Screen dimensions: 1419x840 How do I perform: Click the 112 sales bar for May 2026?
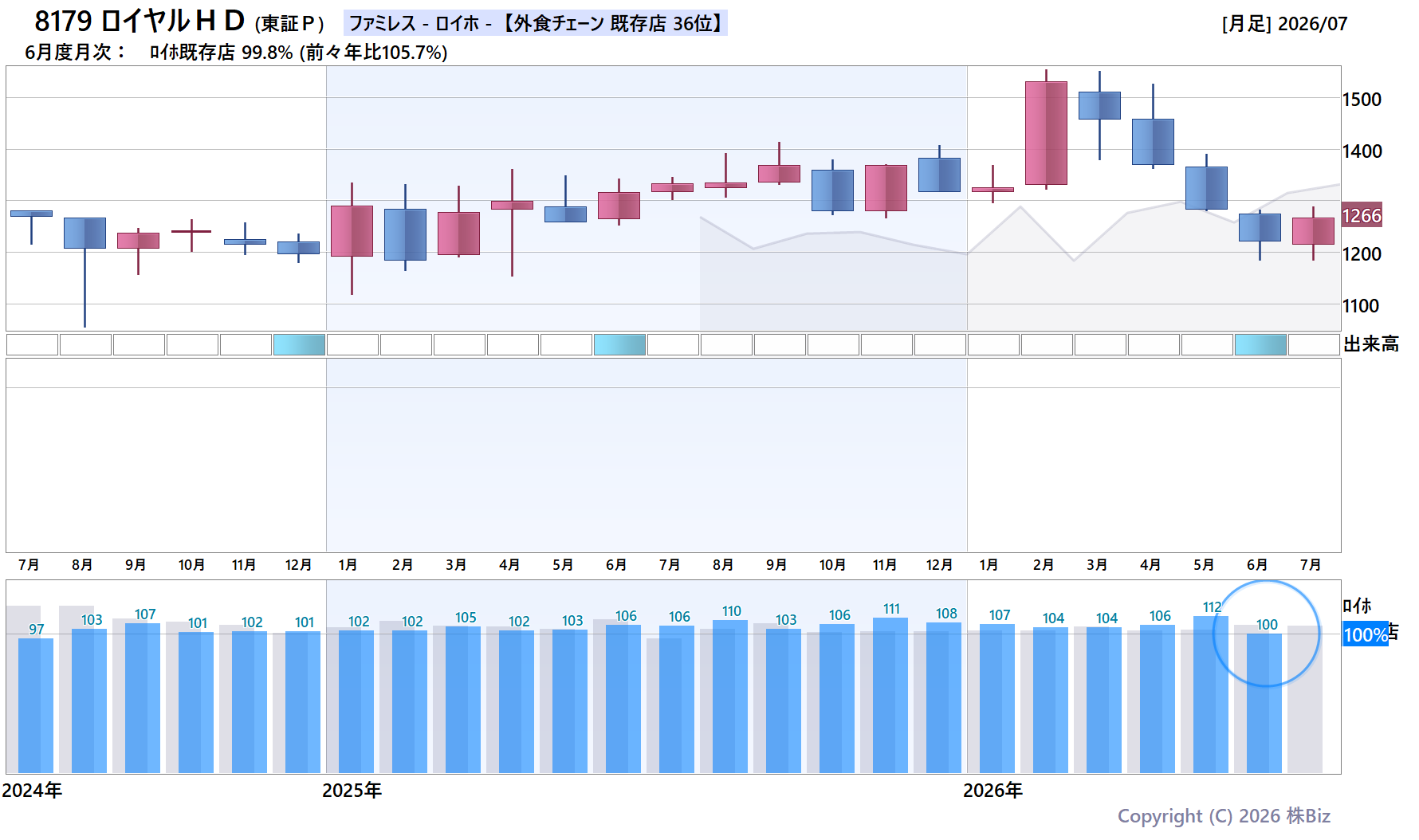tap(1211, 694)
